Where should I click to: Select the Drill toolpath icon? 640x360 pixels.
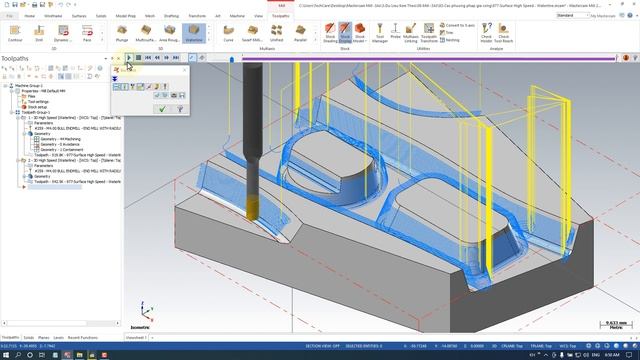pyautogui.click(x=39, y=33)
